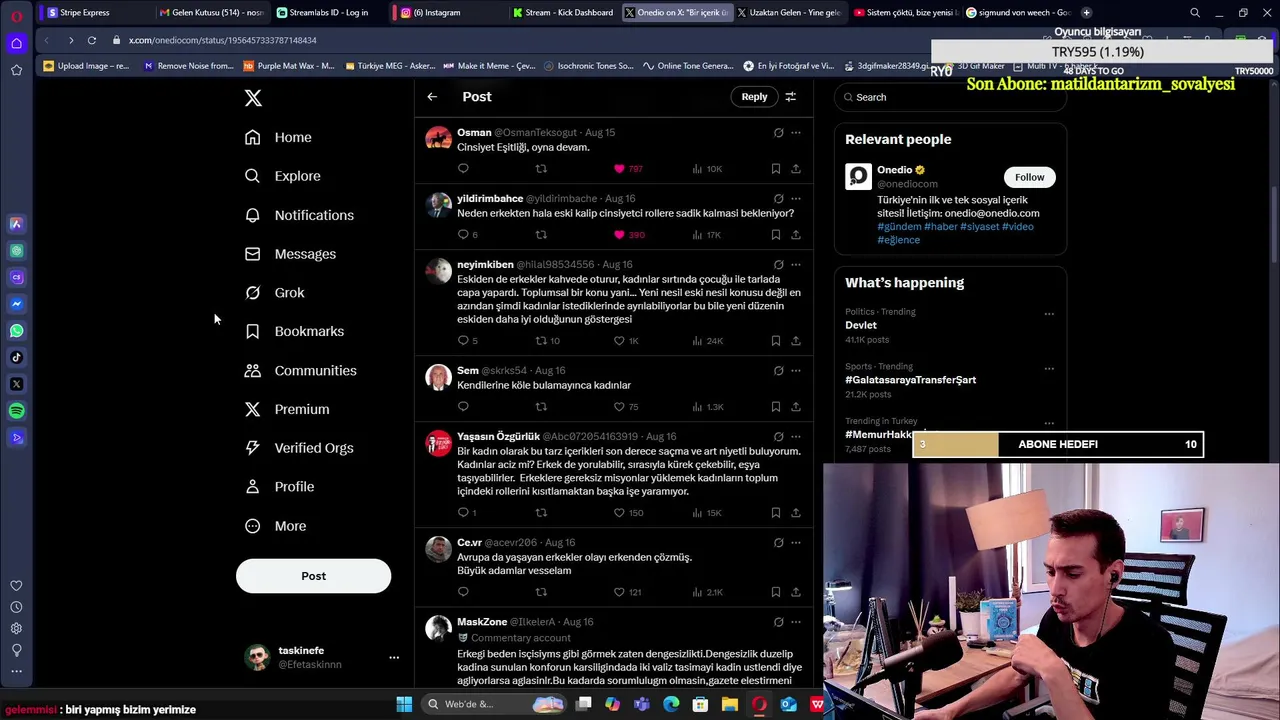Reply to Osman's post

[x=463, y=169]
